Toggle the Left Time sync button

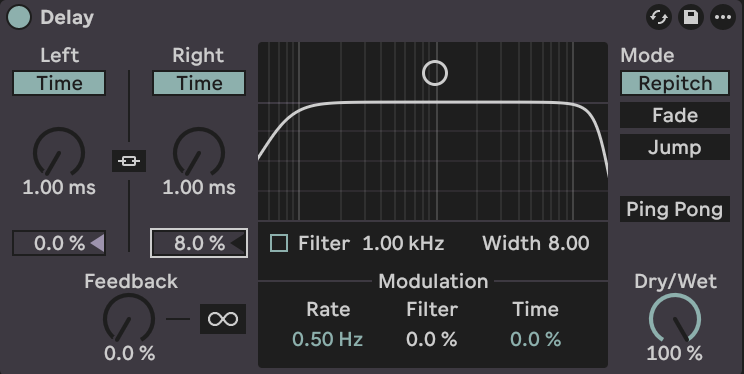click(59, 84)
